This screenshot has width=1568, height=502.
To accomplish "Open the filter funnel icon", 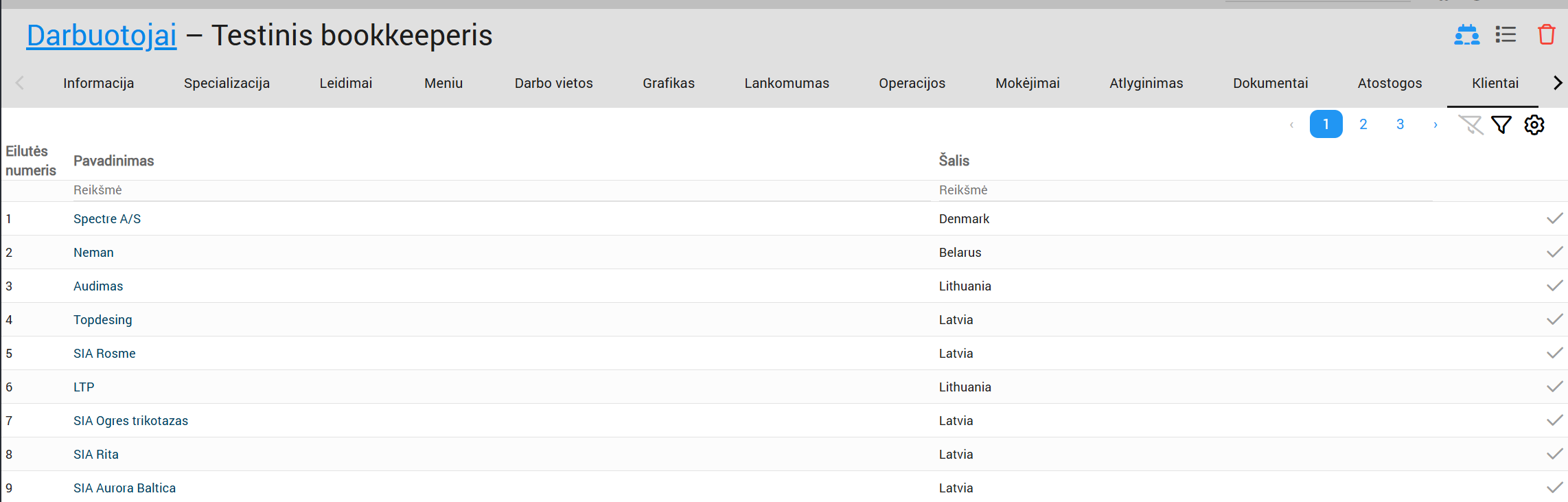I will (x=1501, y=124).
